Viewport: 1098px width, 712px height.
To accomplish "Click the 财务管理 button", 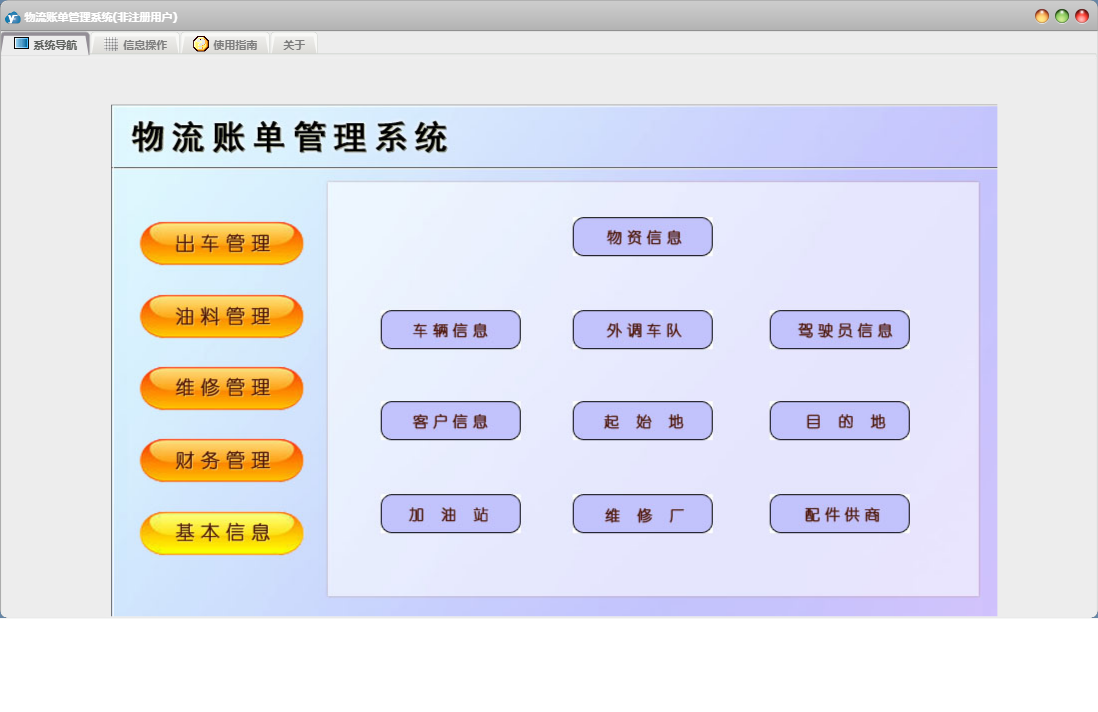I will [222, 460].
